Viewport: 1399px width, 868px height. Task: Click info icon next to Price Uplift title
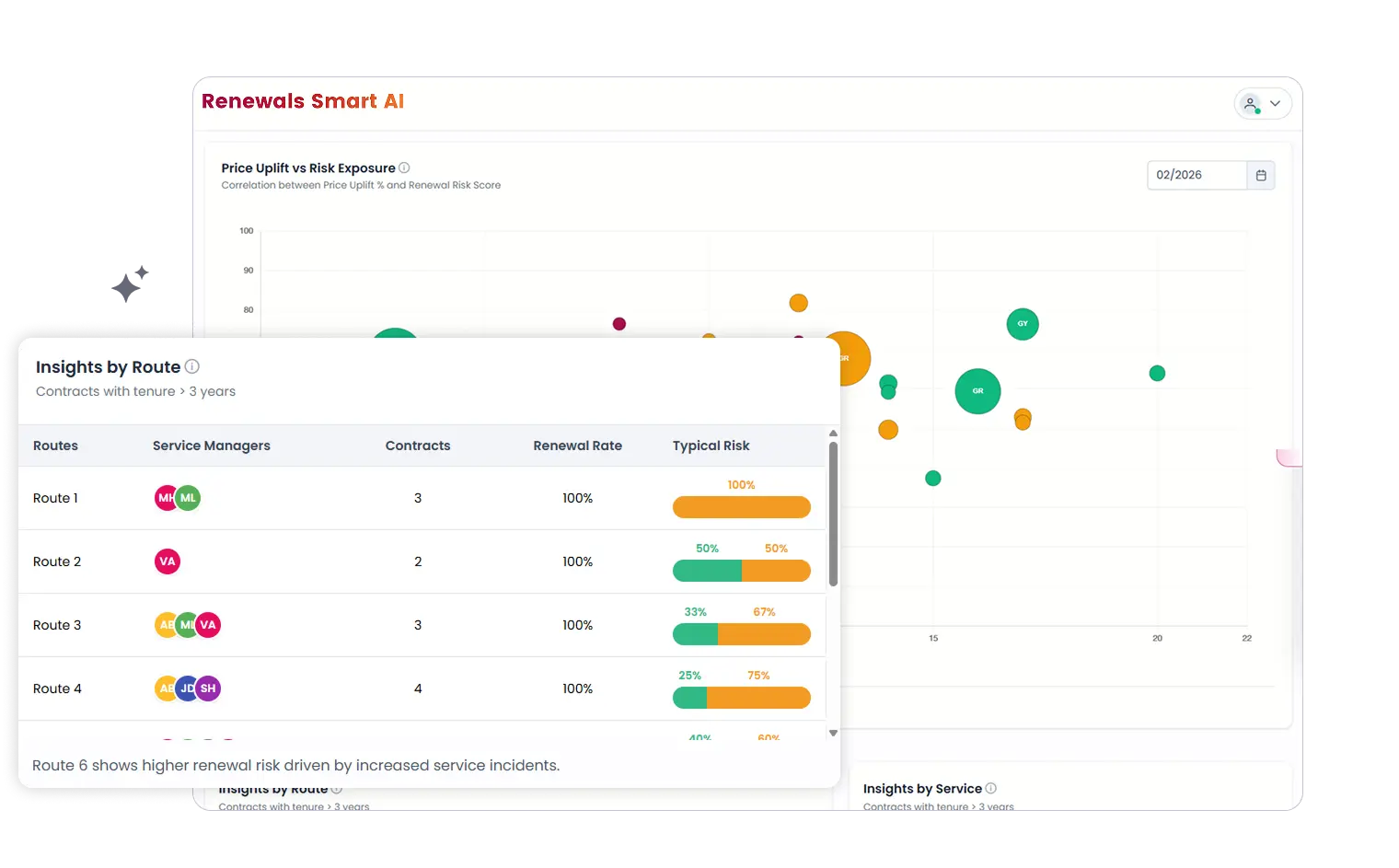(x=404, y=168)
